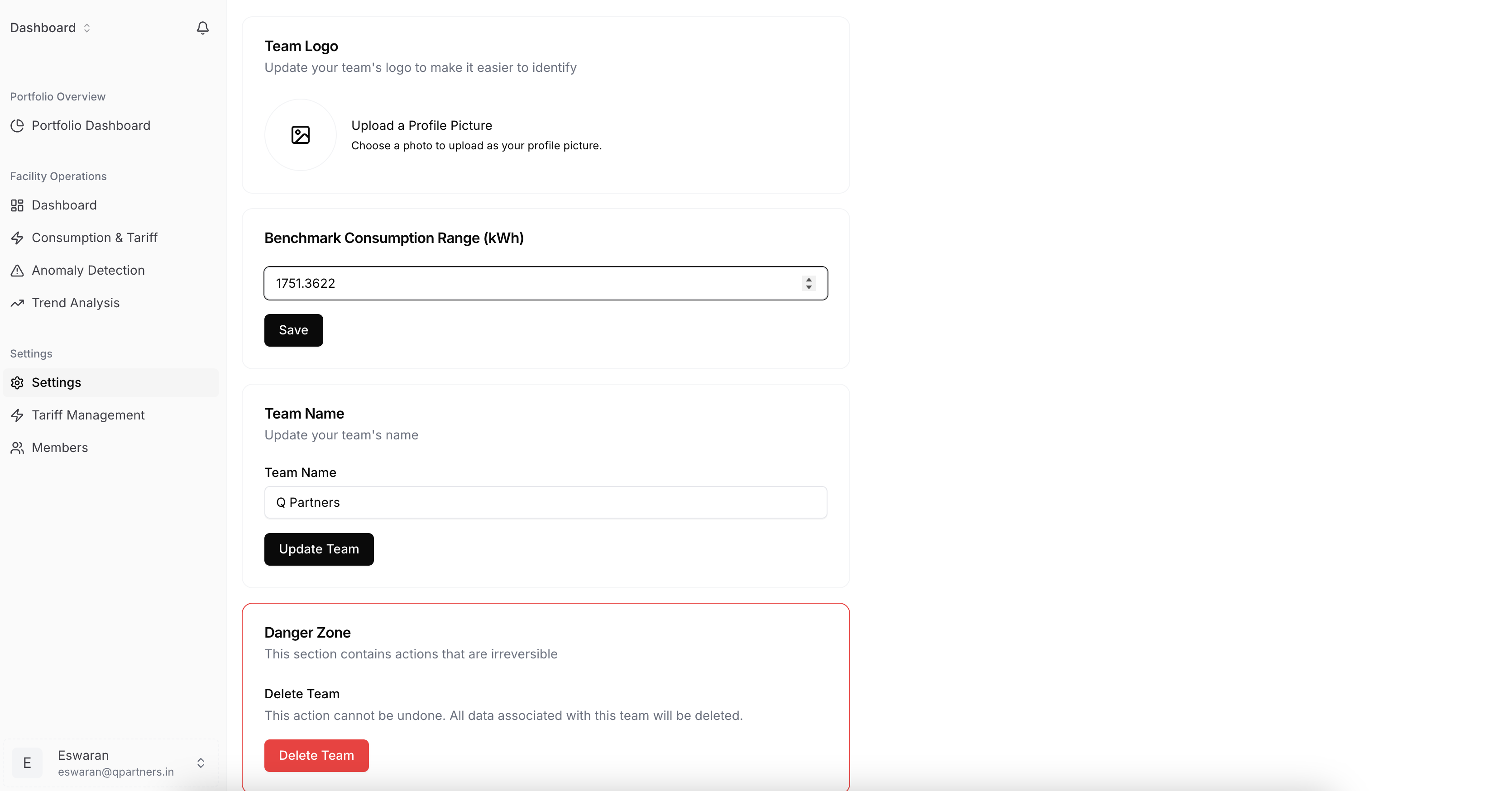Click the Settings gear icon
Viewport: 1512px width, 791px height.
tap(18, 382)
